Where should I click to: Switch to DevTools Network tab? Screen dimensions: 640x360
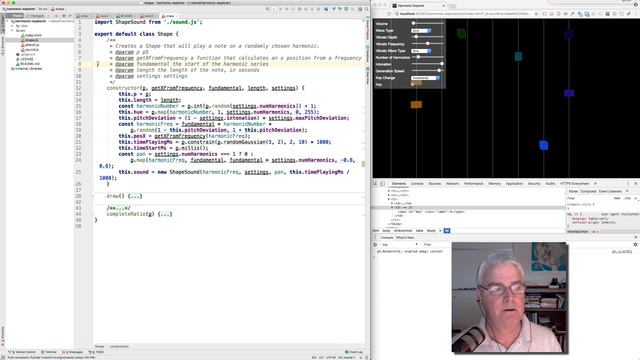452,184
